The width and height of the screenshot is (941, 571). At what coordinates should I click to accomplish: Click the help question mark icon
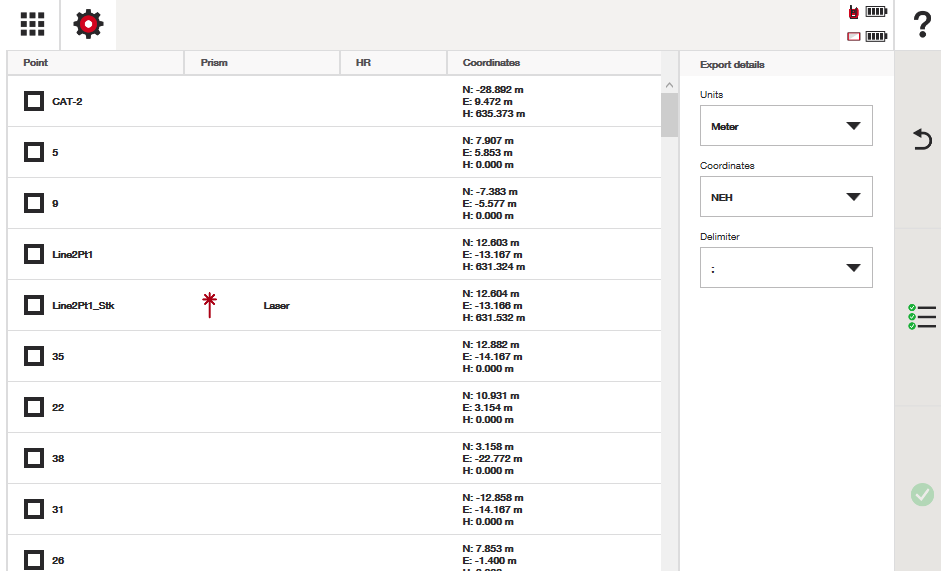point(922,26)
